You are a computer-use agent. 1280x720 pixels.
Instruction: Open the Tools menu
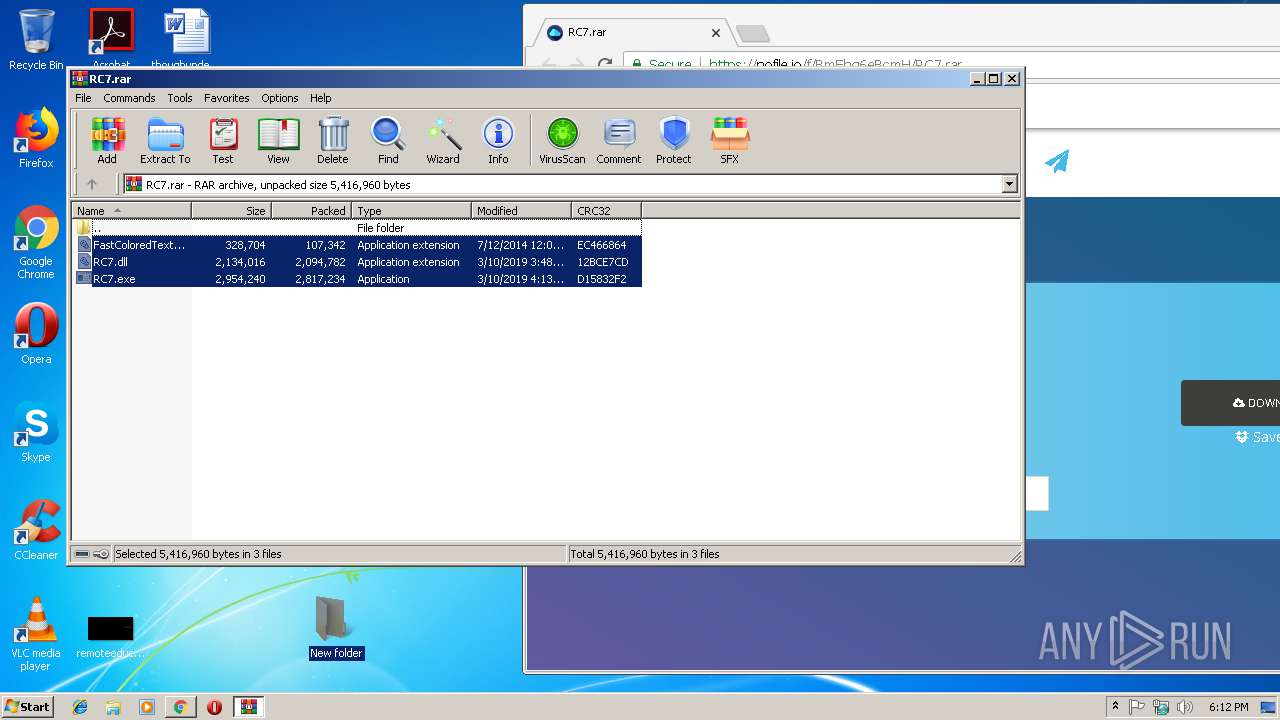180,98
